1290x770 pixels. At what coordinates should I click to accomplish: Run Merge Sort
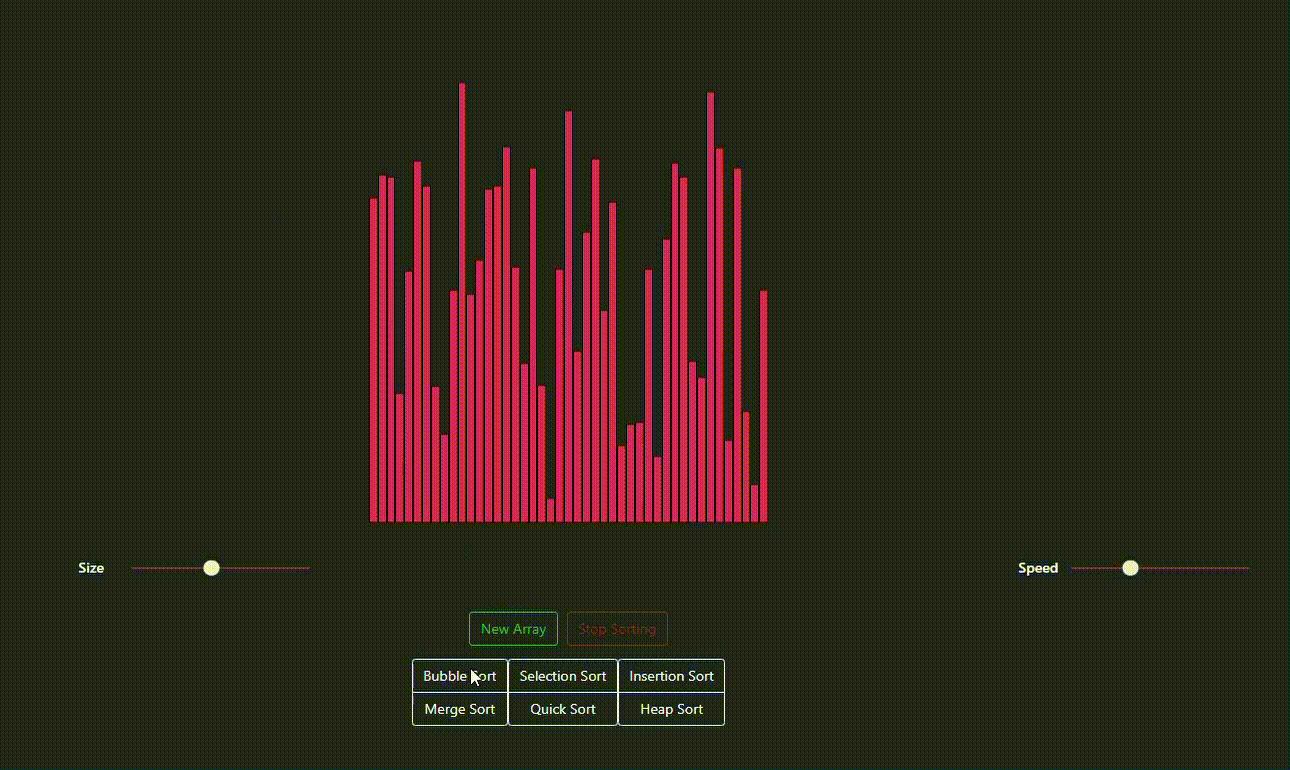tap(459, 709)
